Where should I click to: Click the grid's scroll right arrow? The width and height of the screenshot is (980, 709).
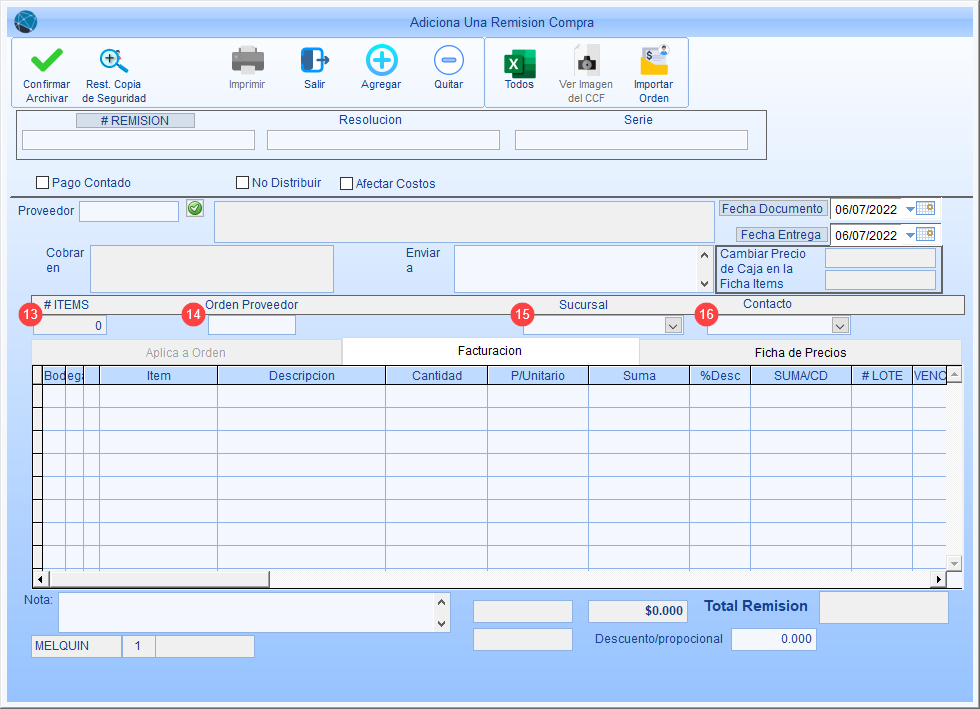[938, 580]
